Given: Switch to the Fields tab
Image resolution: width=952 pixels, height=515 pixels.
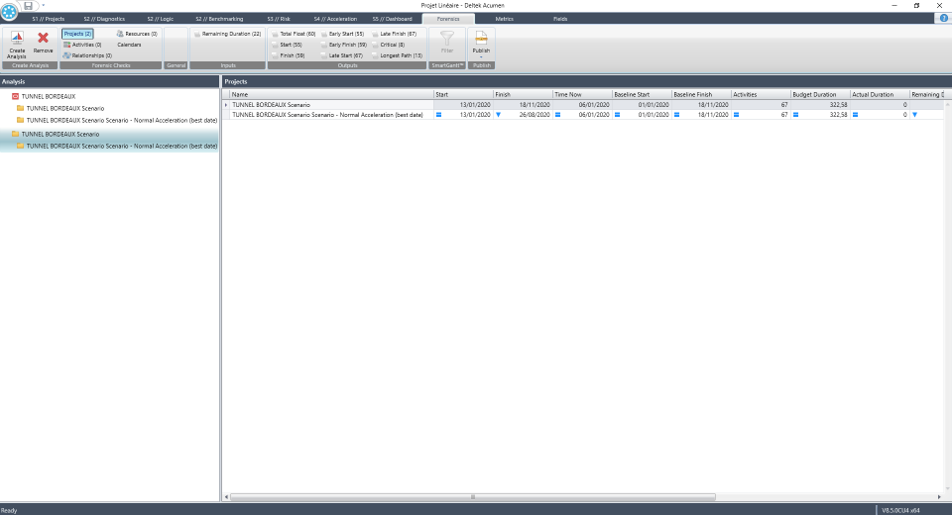Looking at the screenshot, I should [x=560, y=19].
